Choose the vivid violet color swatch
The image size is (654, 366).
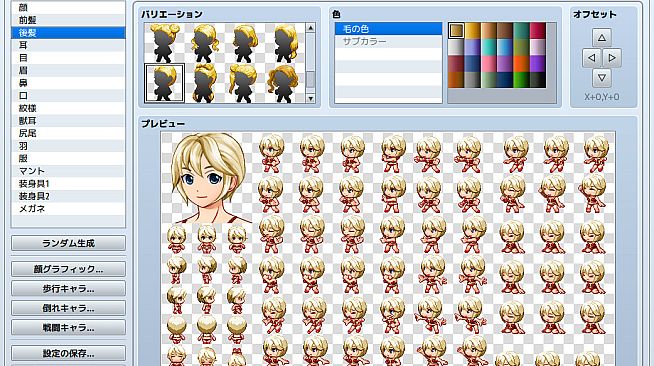tap(538, 63)
